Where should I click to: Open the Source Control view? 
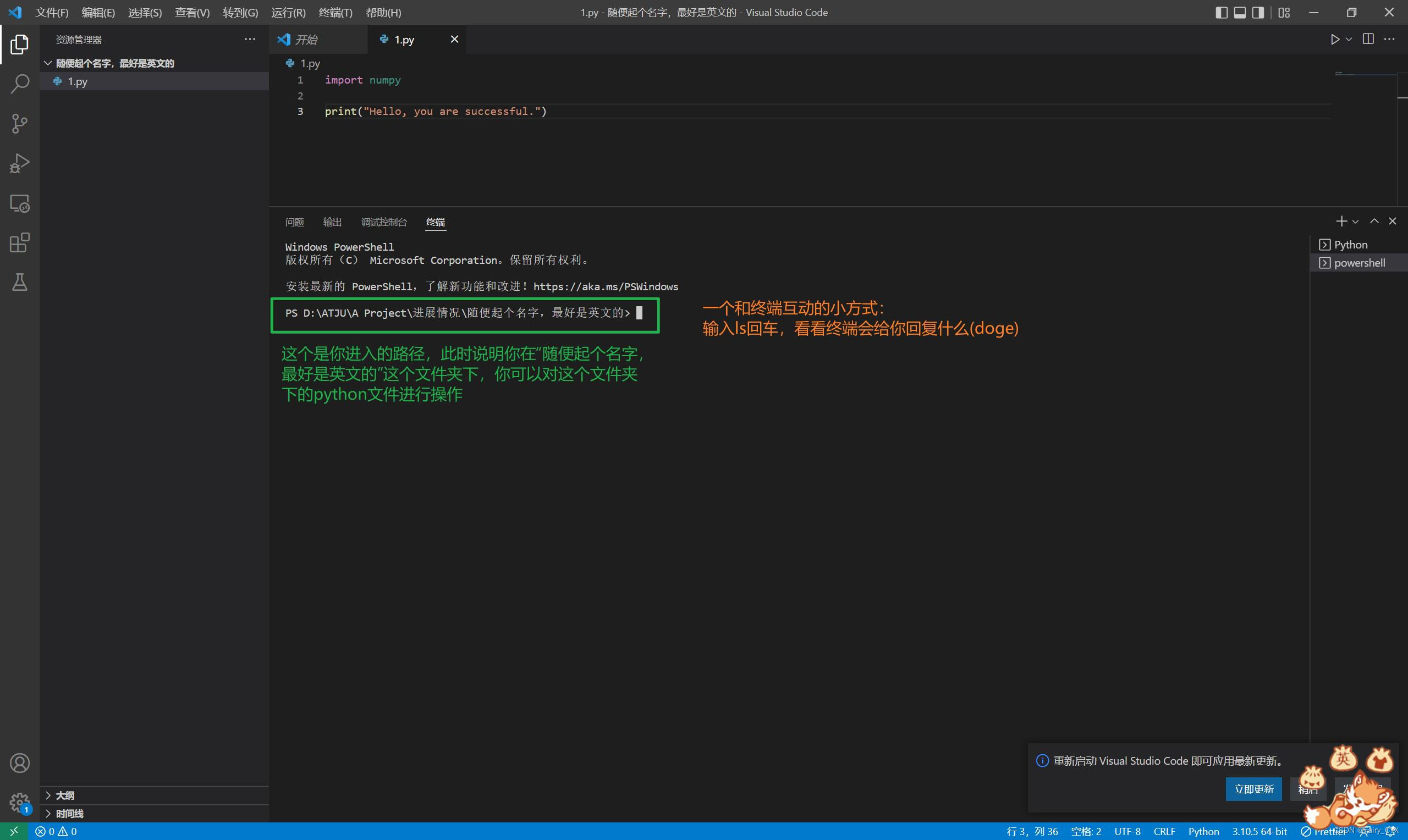click(19, 123)
